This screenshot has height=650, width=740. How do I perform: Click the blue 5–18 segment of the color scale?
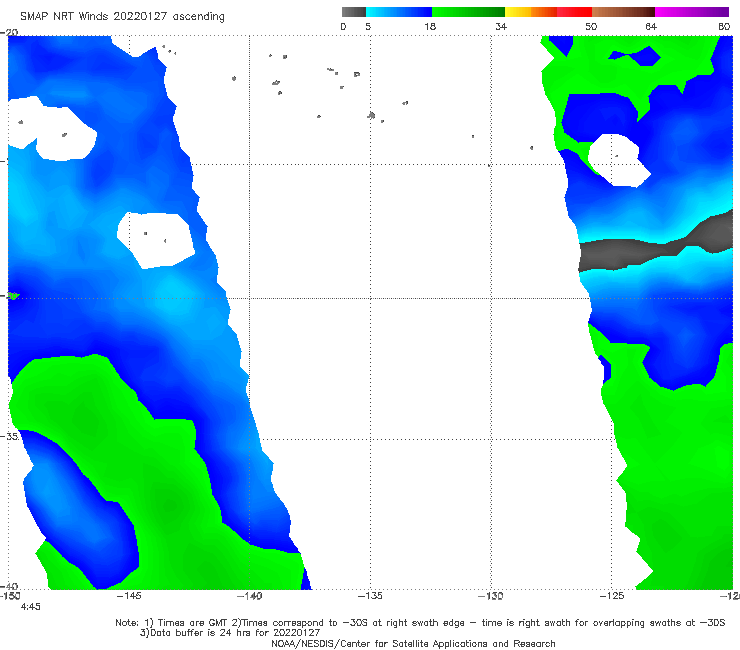[399, 12]
